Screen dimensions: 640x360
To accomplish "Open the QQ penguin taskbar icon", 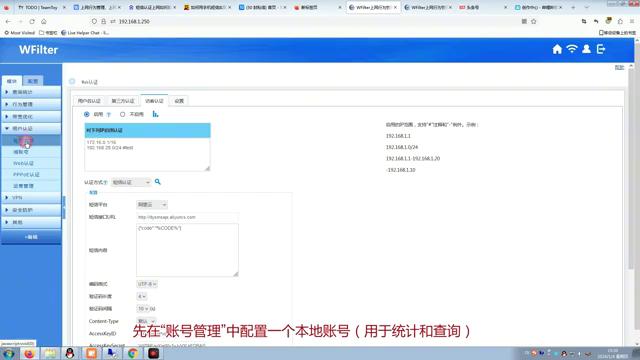I will click(x=70, y=353).
